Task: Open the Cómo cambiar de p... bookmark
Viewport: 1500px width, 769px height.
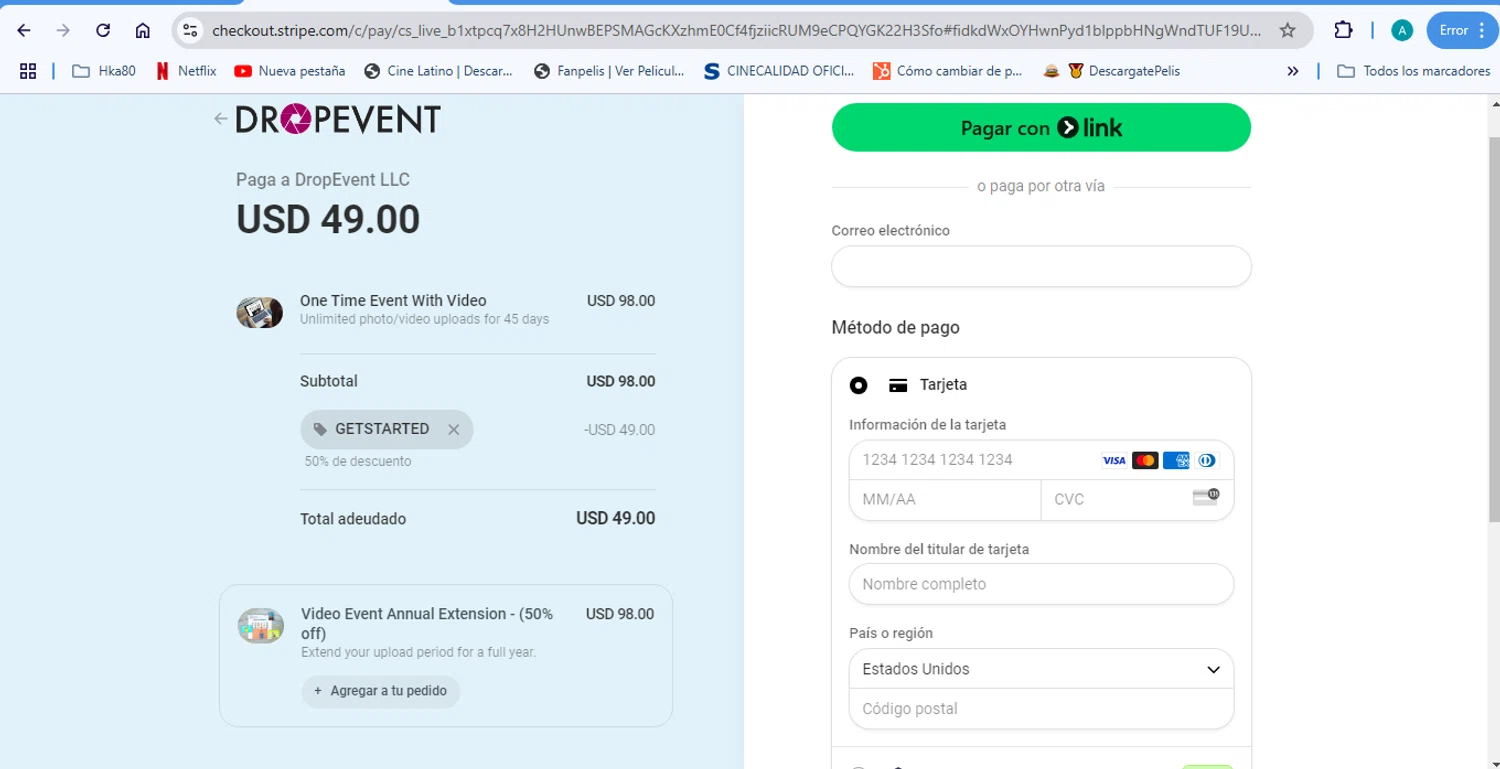Action: tap(947, 71)
